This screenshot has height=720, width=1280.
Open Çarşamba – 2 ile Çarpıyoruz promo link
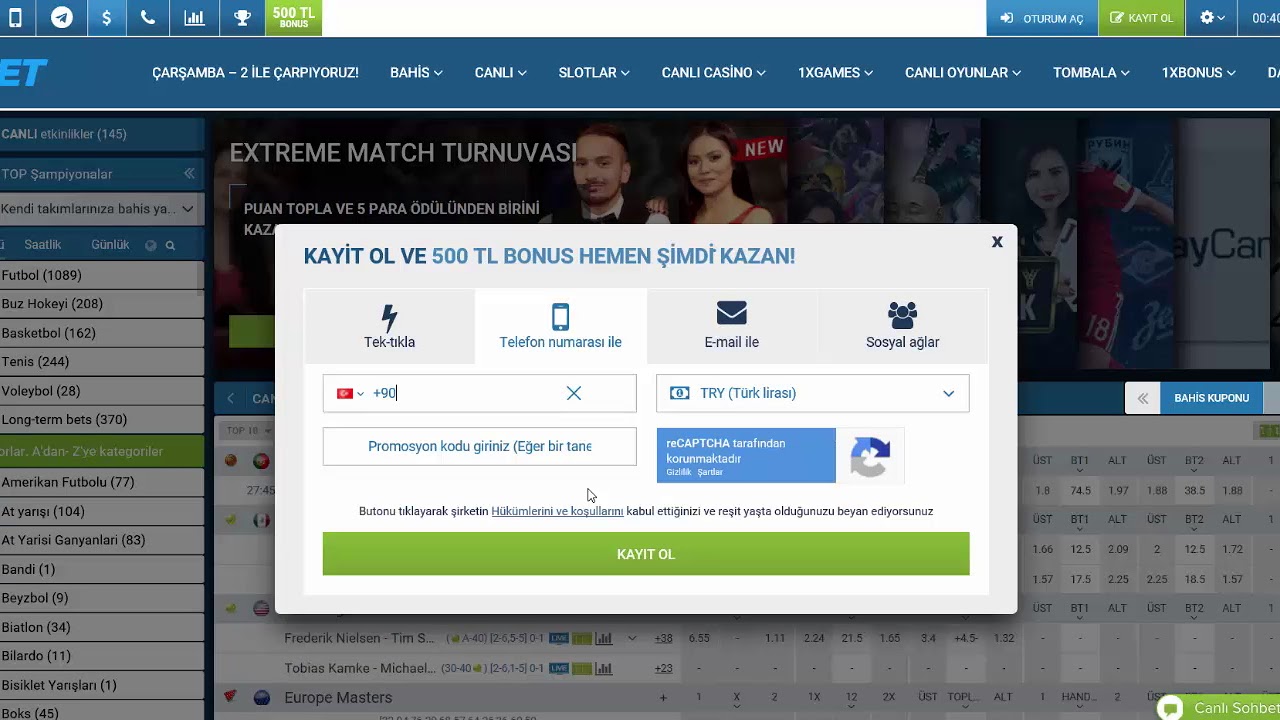[255, 73]
